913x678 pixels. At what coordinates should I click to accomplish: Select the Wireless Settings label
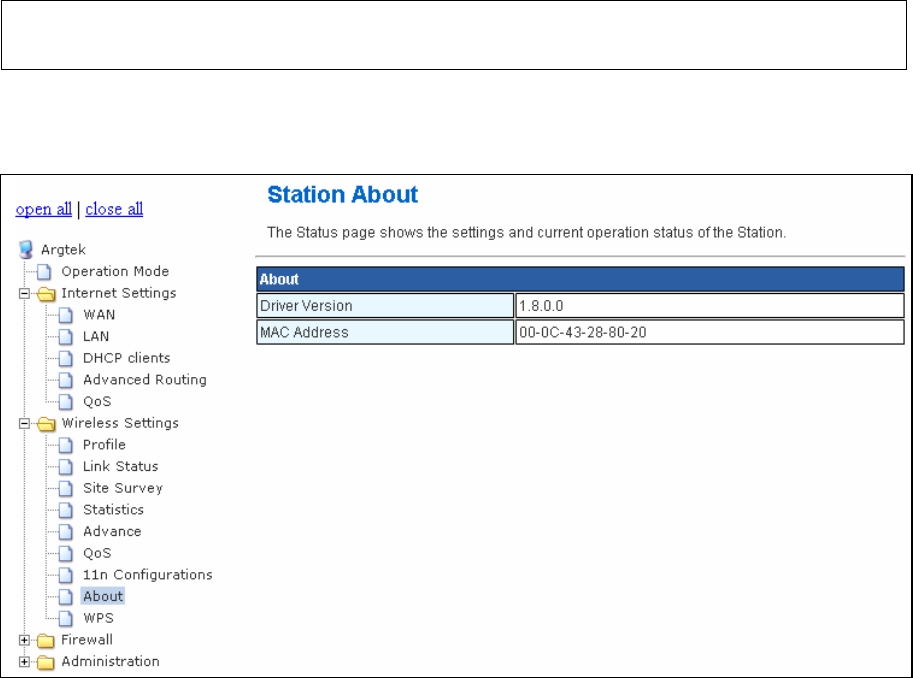pos(120,423)
